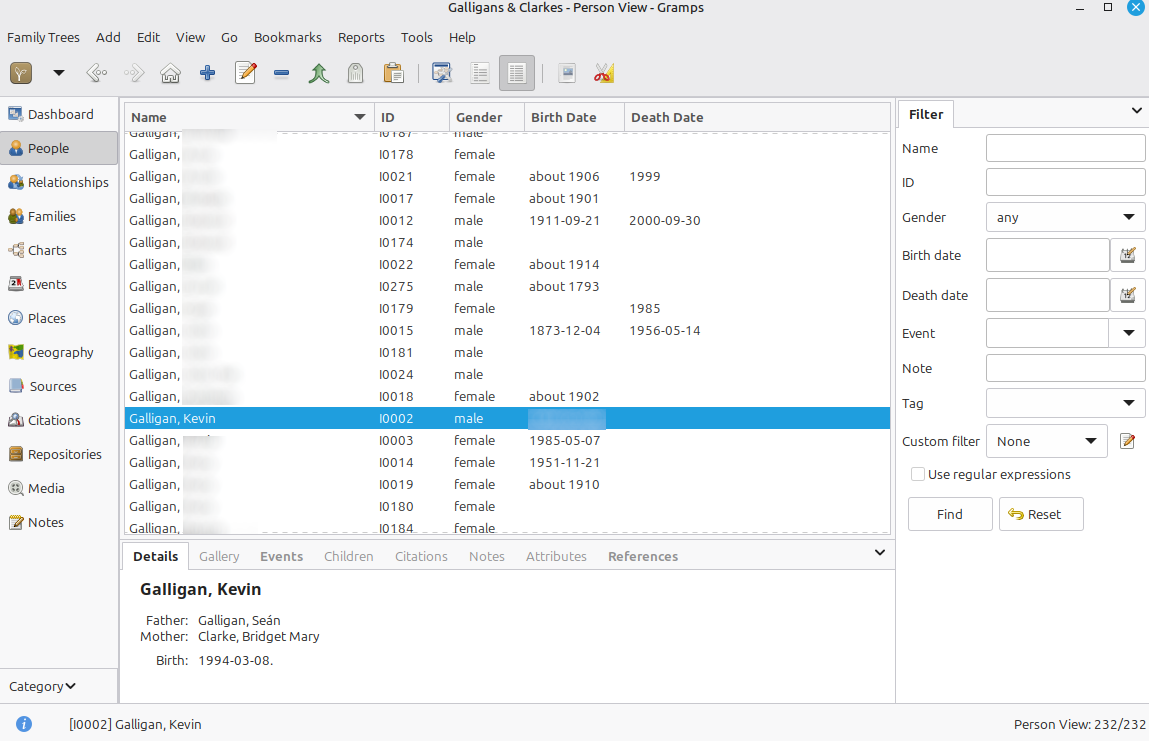Viewport: 1149px width, 741px height.
Task: Click the Edit selected person pencil icon
Action: (245, 73)
